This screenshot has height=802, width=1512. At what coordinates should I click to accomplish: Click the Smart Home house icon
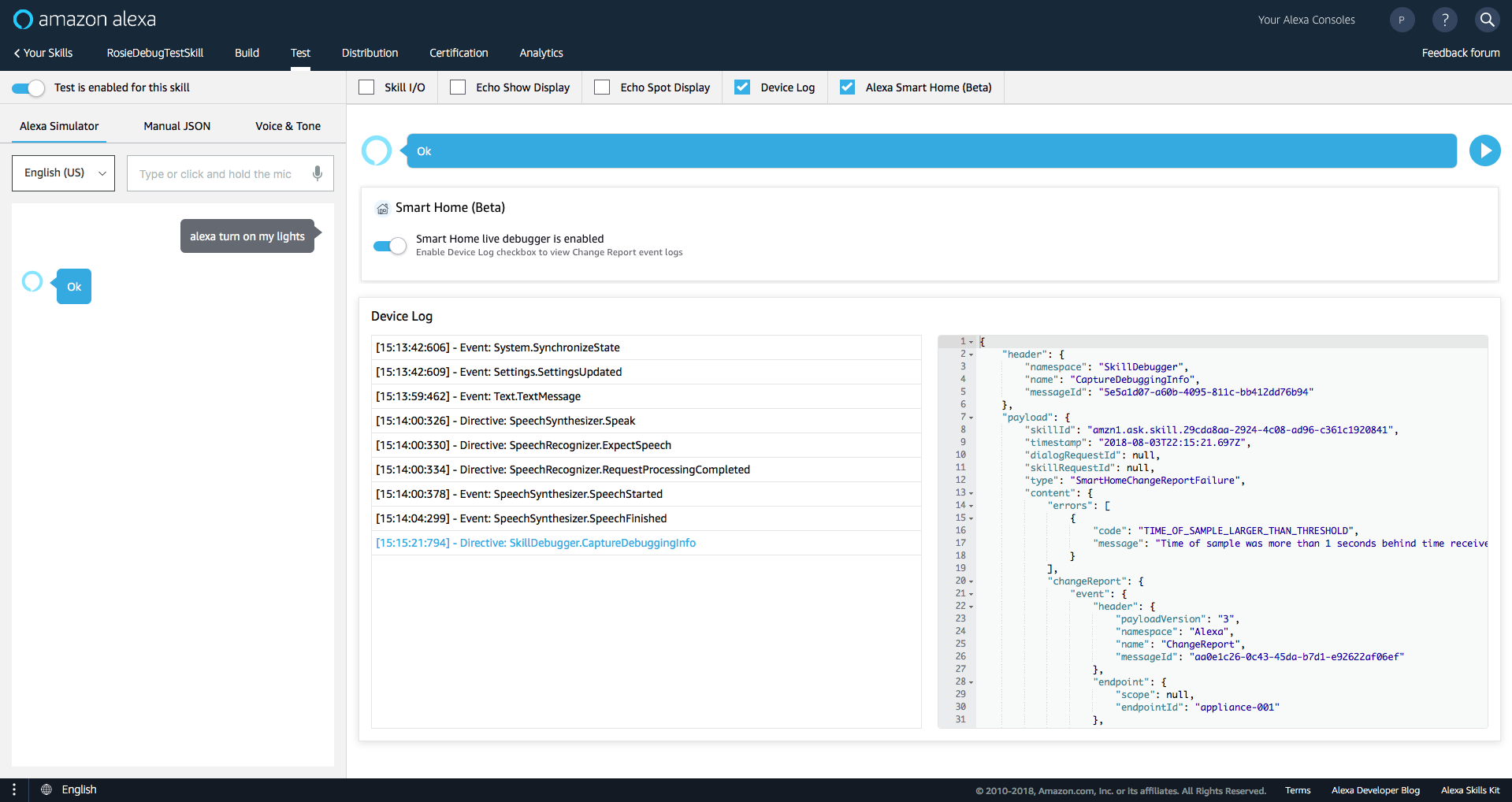(382, 208)
